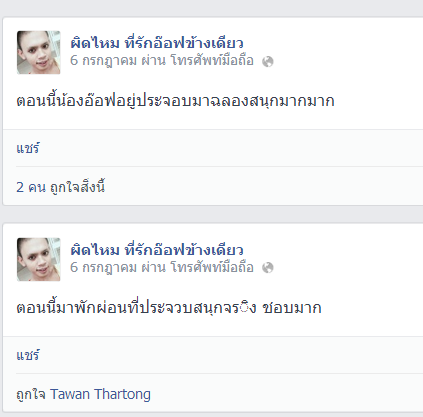Viewport: 423px width, 417px height.
Task: Click the word ผ่าน in the first post header
Action: [x=154, y=61]
